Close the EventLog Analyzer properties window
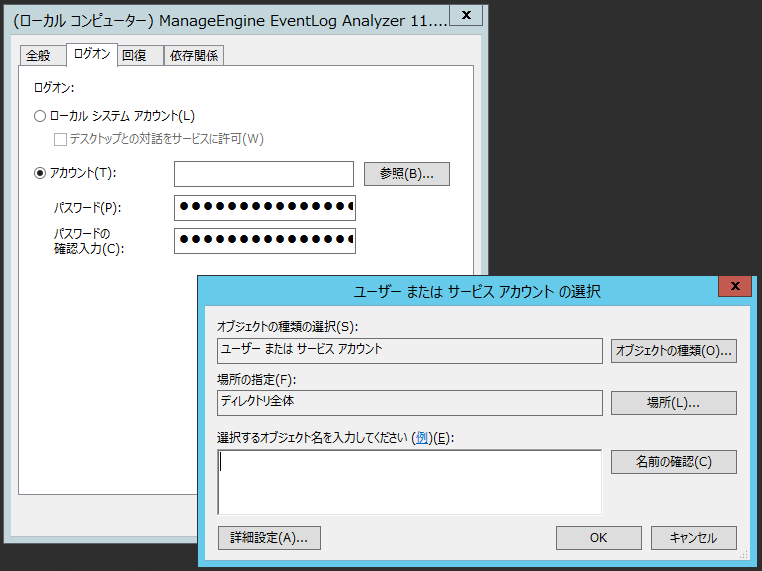The width and height of the screenshot is (762, 571). click(466, 15)
